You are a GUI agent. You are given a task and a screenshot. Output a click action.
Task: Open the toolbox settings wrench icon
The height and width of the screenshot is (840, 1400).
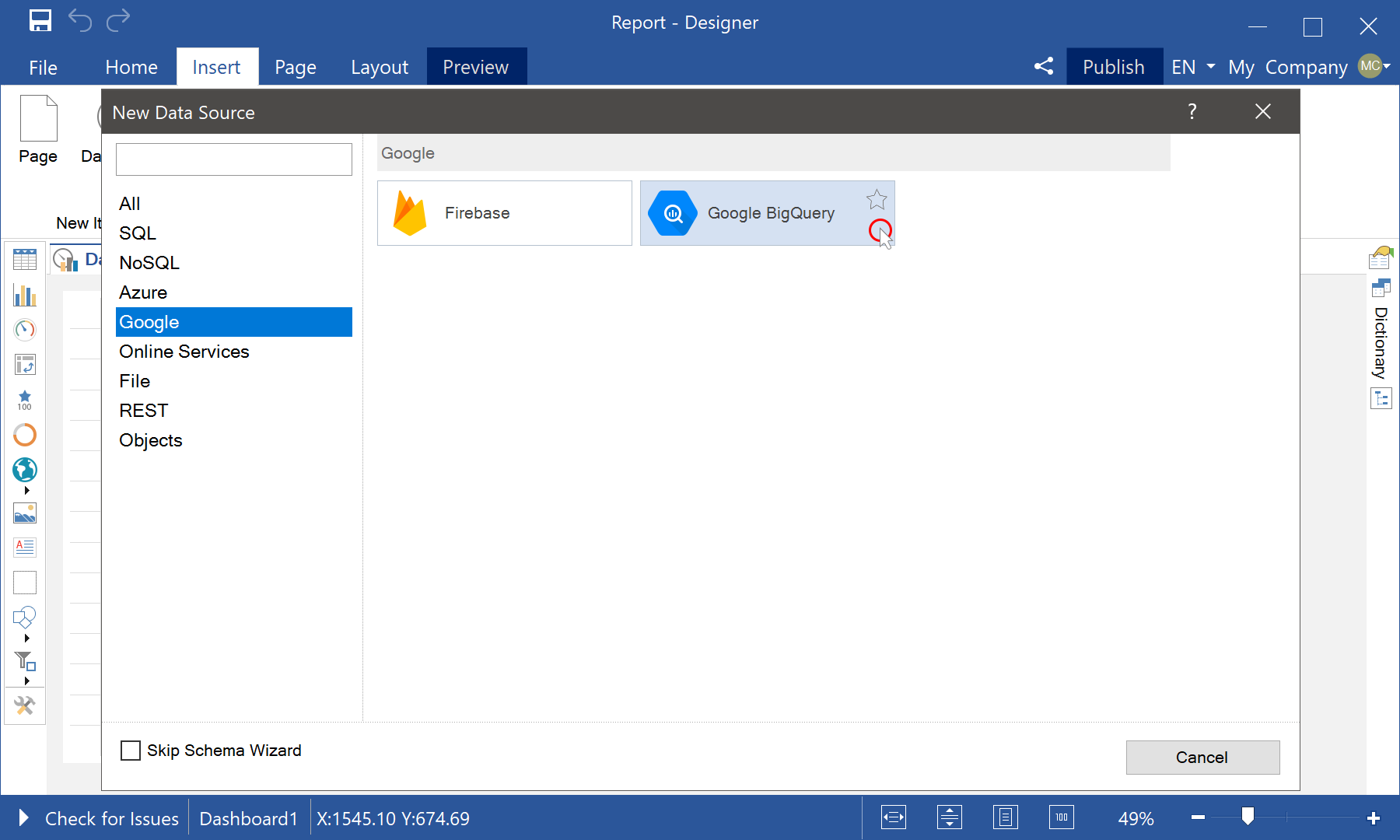[x=25, y=705]
